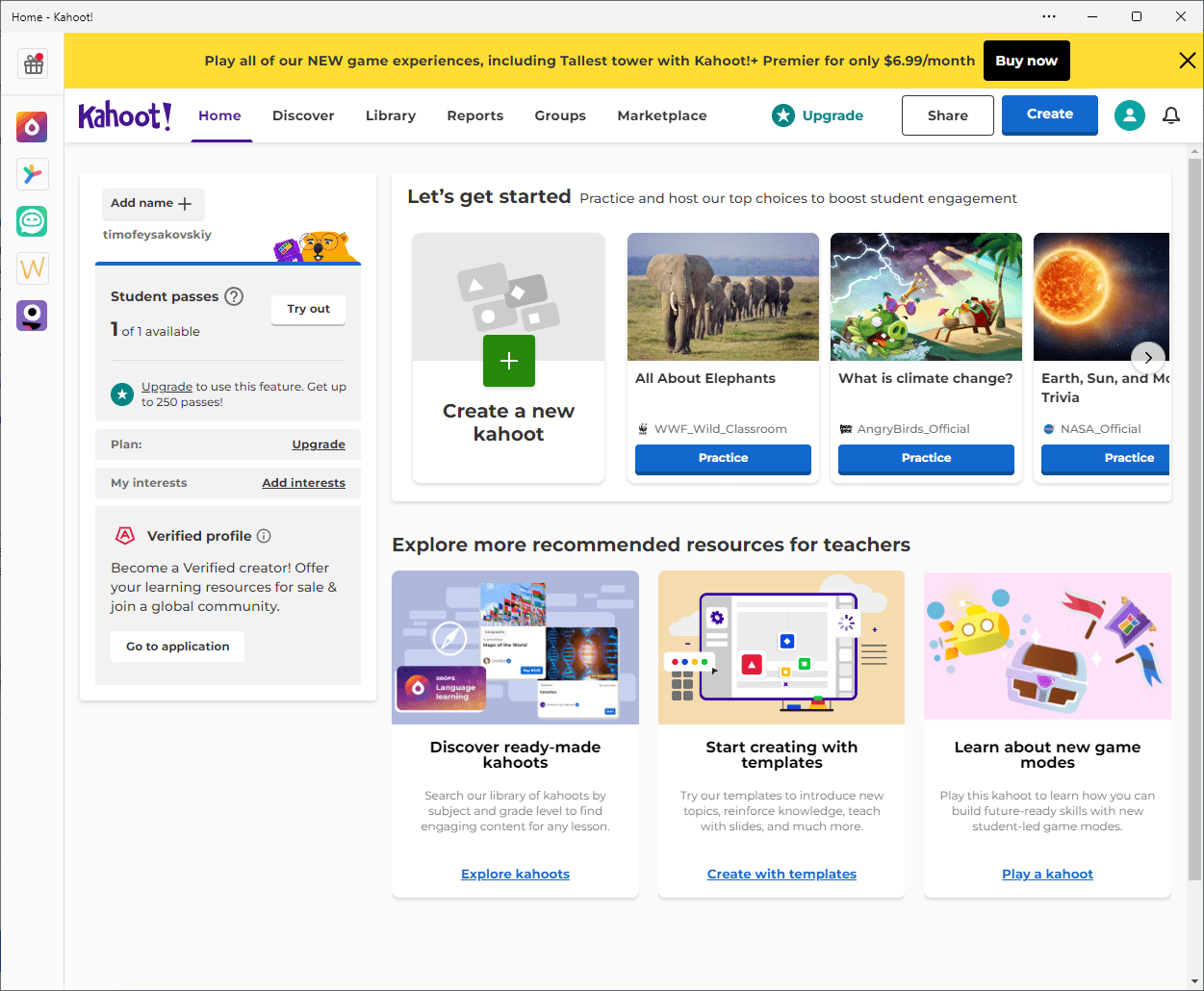Image resolution: width=1204 pixels, height=991 pixels.
Task: Click the Share button
Action: 948,115
